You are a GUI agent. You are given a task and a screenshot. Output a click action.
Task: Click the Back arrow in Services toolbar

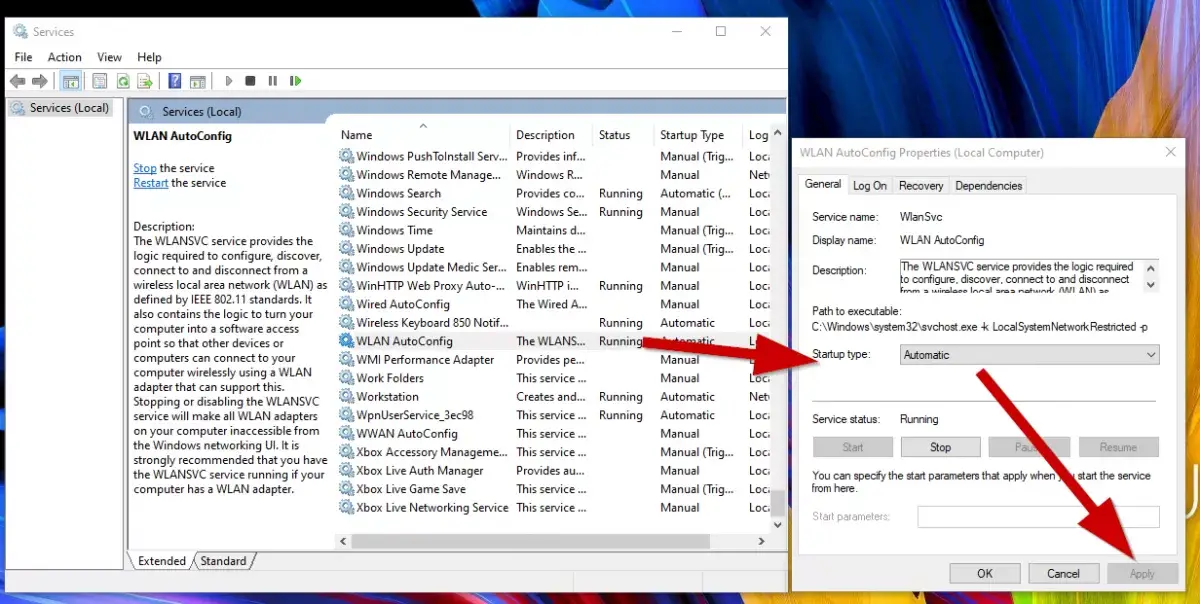point(17,81)
